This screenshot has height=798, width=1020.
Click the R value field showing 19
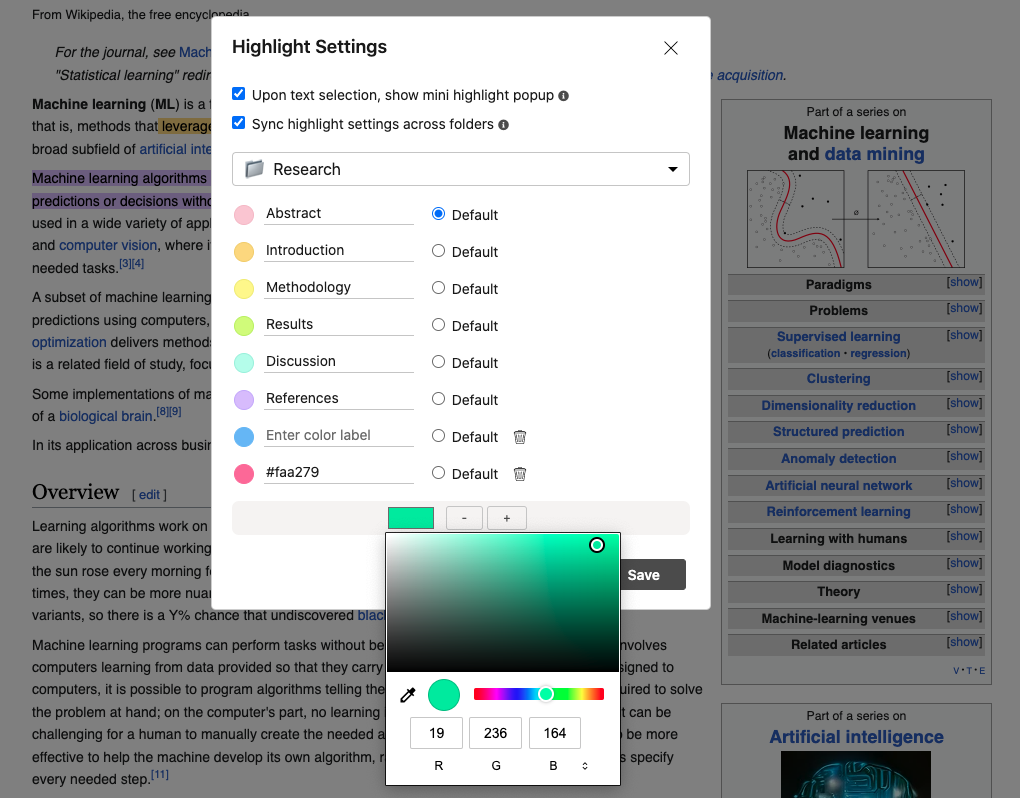(x=436, y=733)
